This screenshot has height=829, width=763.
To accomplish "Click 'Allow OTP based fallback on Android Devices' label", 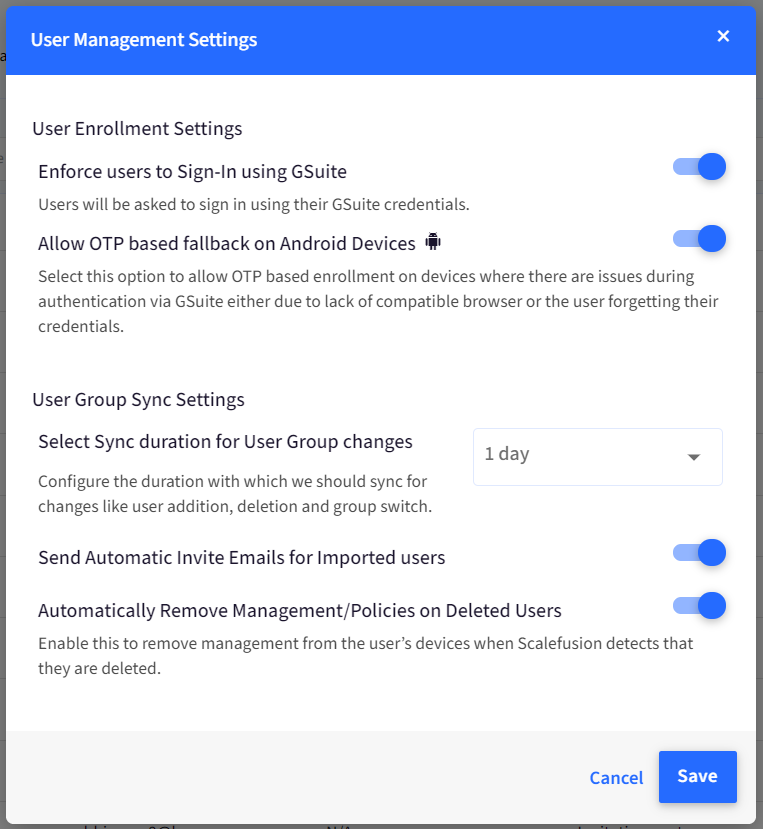I will coord(227,244).
